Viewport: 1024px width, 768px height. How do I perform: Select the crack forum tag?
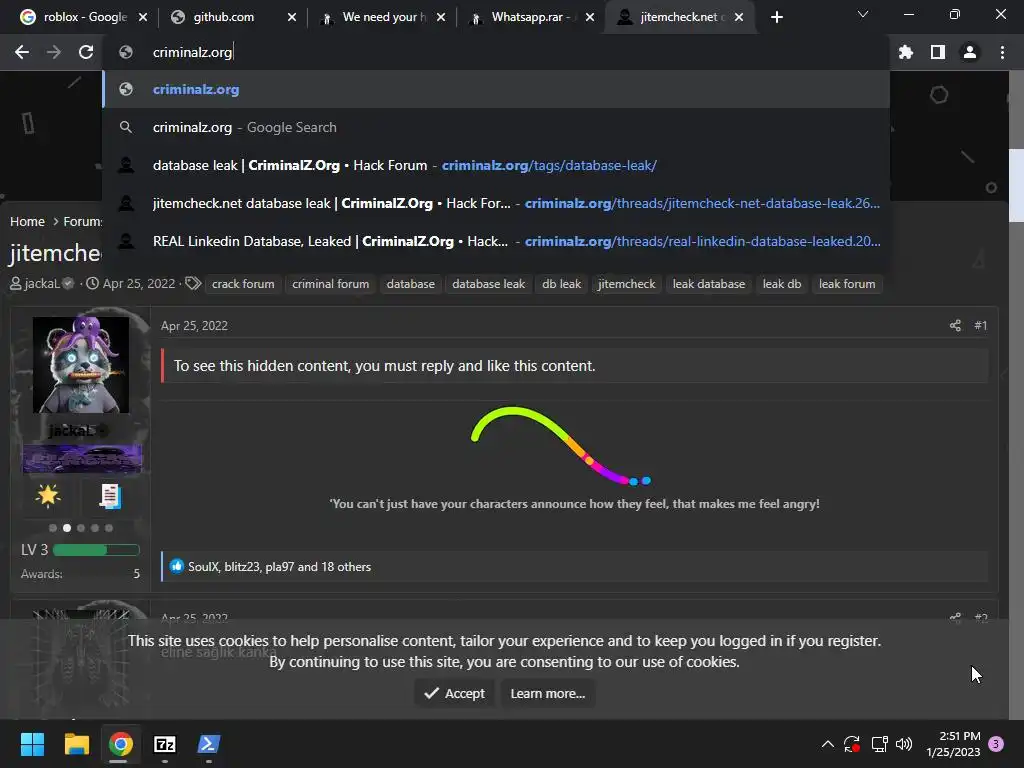click(243, 284)
